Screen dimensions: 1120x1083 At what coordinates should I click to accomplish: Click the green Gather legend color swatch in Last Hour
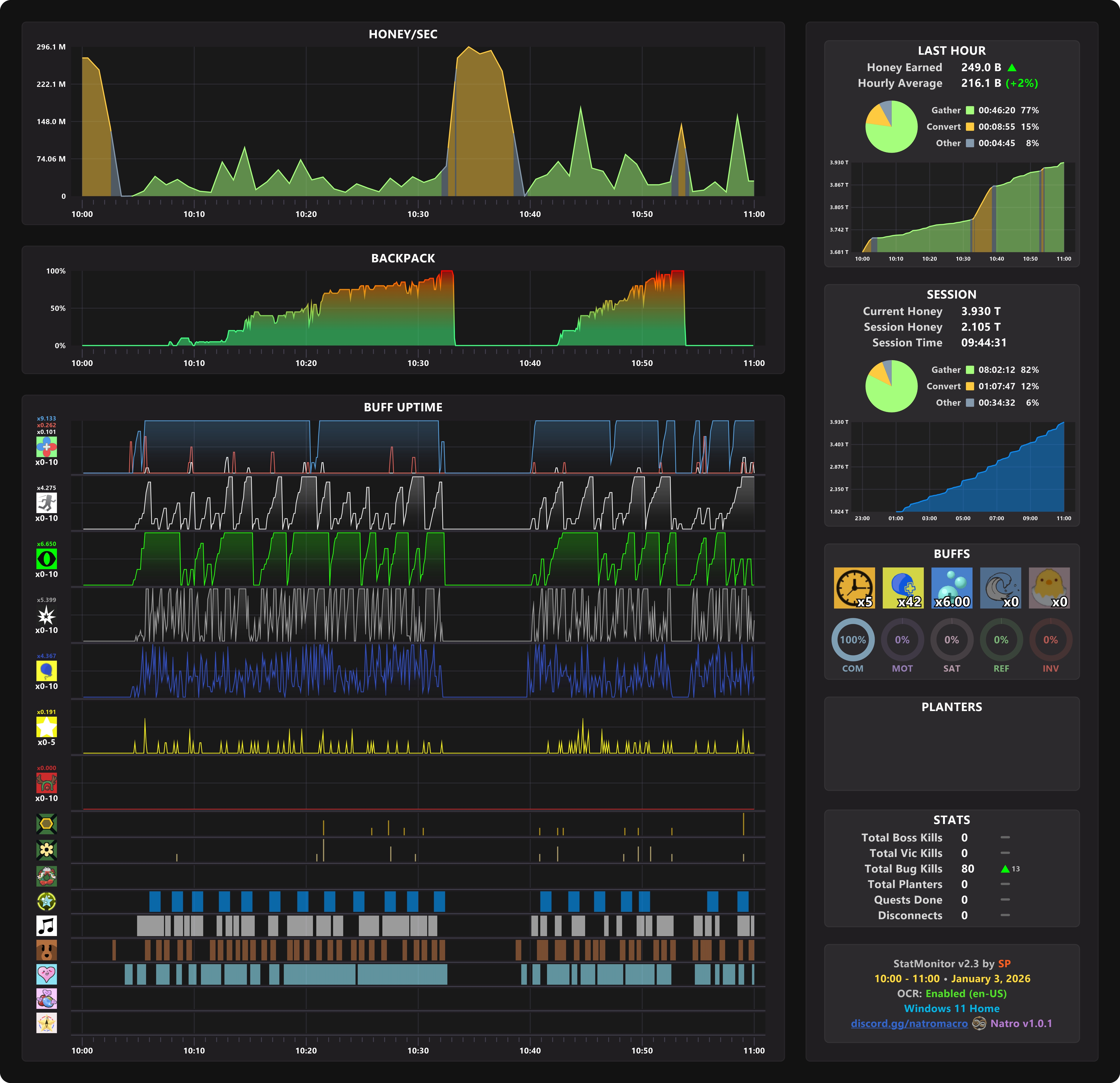tap(970, 110)
